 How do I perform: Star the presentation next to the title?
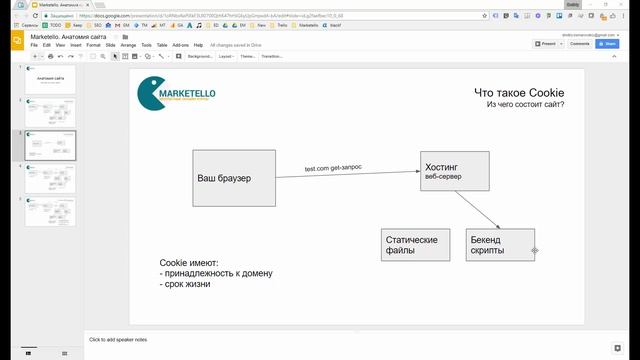click(116, 37)
